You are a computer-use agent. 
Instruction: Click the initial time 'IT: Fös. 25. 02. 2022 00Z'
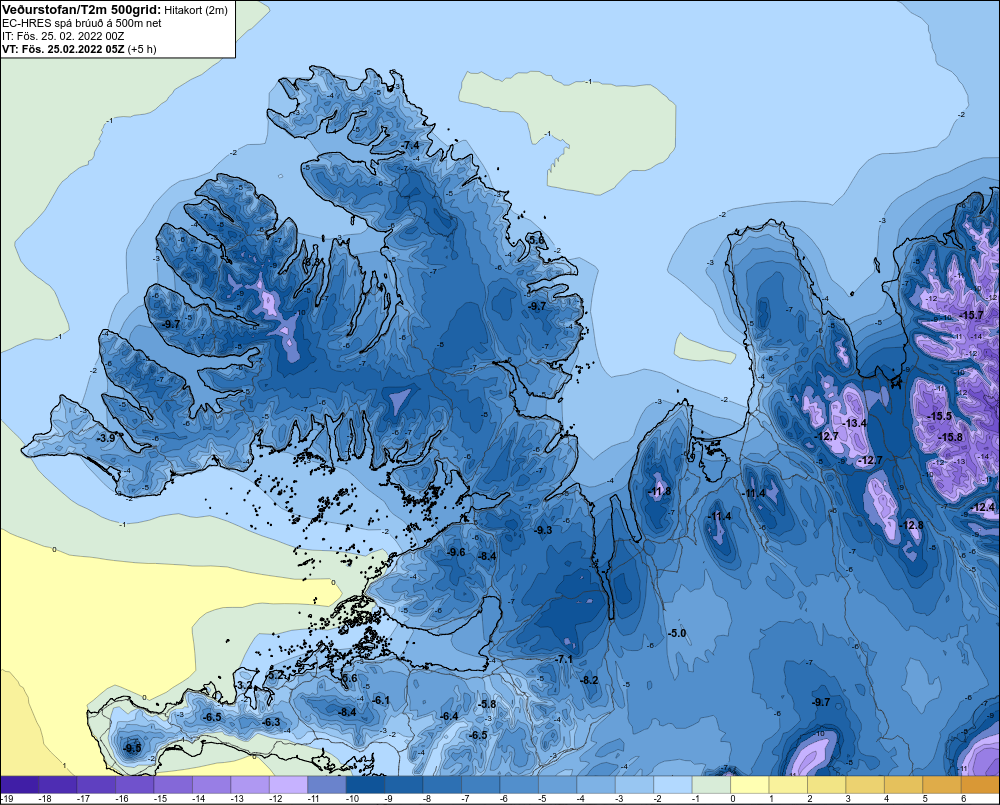[x=63, y=36]
